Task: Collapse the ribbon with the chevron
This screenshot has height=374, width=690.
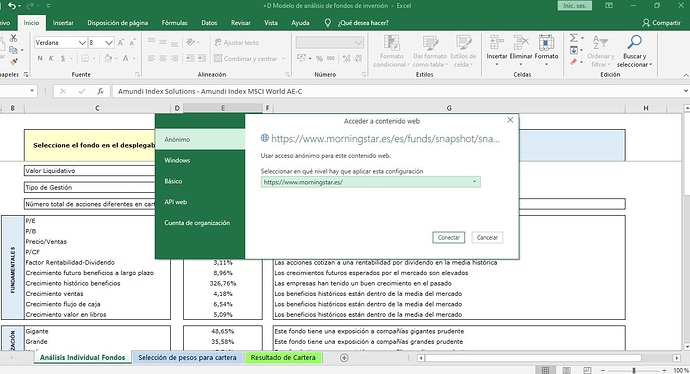Action: pos(685,75)
